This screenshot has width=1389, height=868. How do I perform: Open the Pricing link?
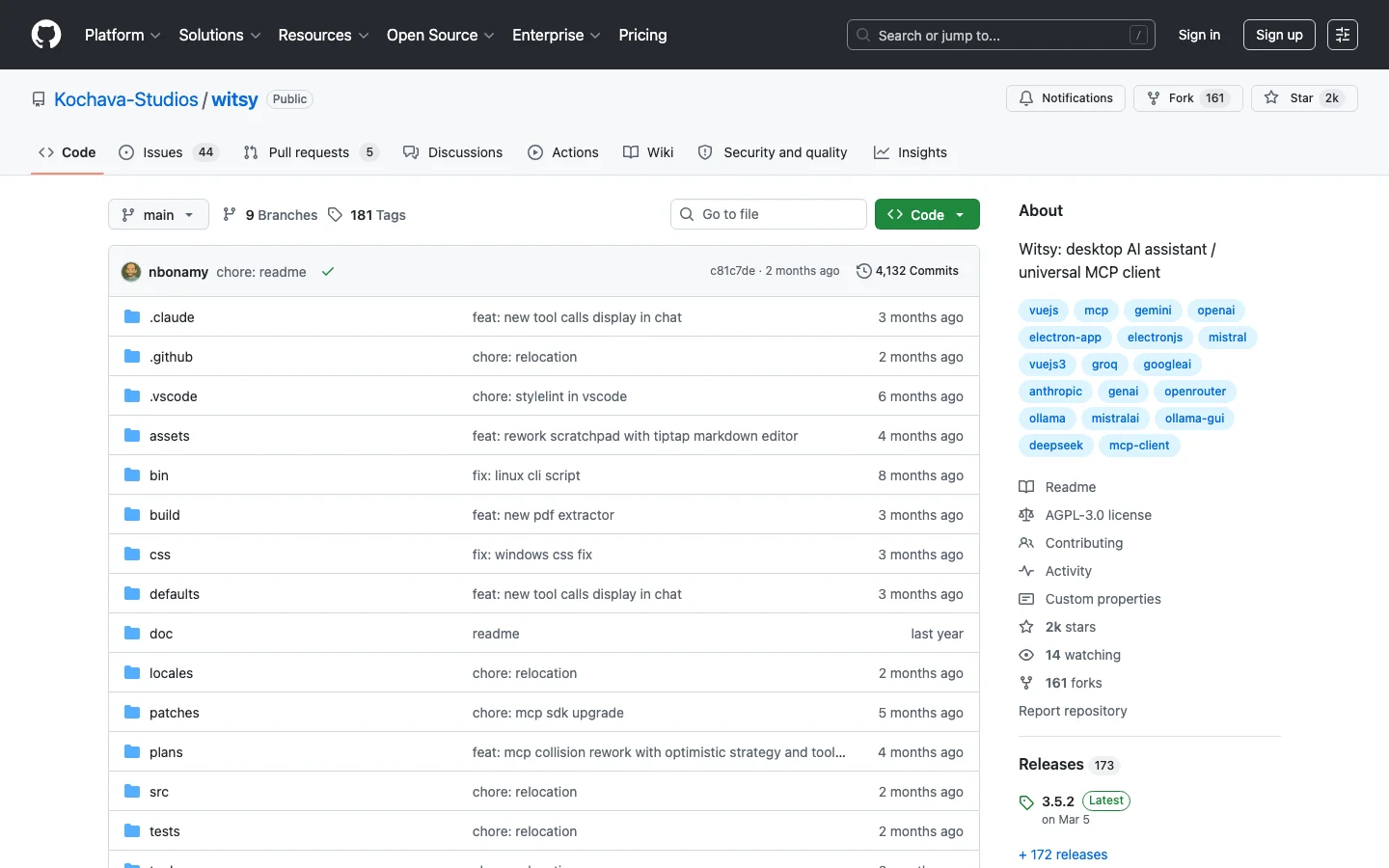642,35
